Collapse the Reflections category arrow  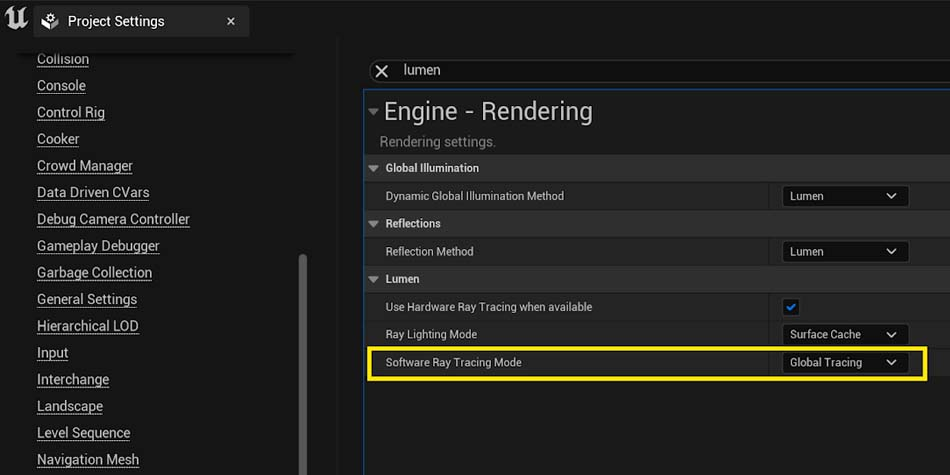click(373, 224)
